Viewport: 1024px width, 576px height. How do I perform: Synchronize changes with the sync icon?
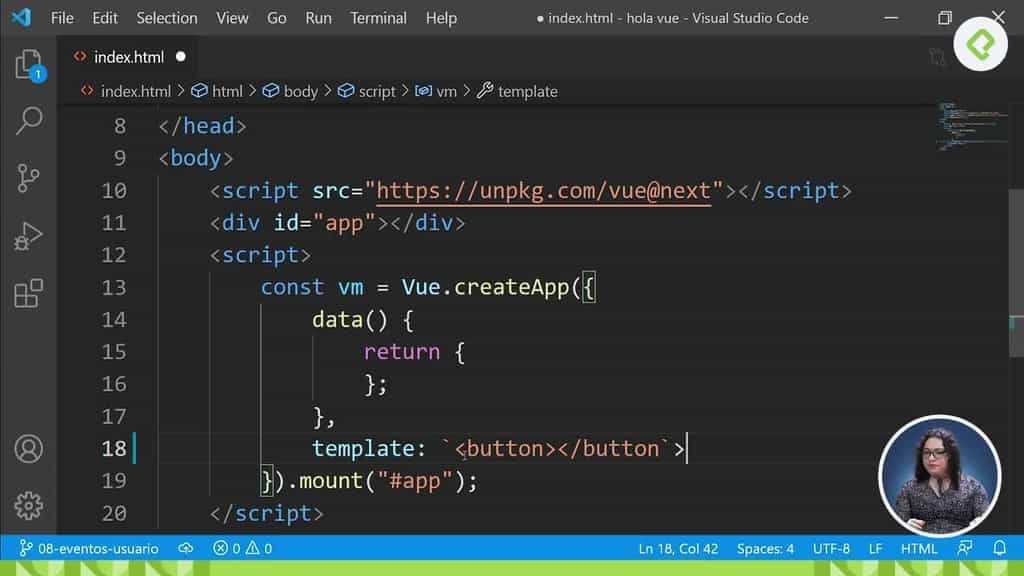[x=186, y=548]
